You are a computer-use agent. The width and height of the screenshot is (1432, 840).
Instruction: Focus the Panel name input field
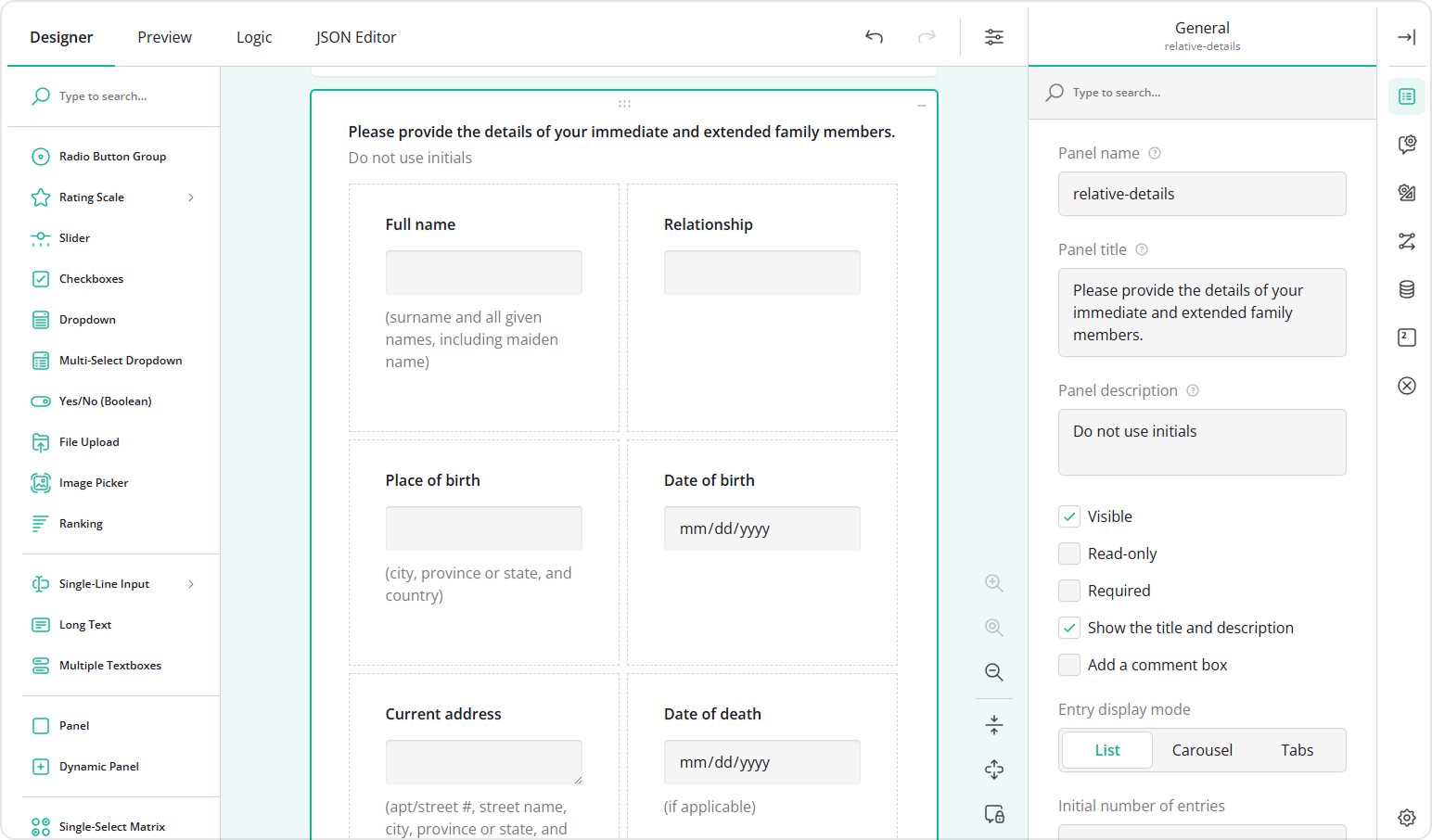1201,194
